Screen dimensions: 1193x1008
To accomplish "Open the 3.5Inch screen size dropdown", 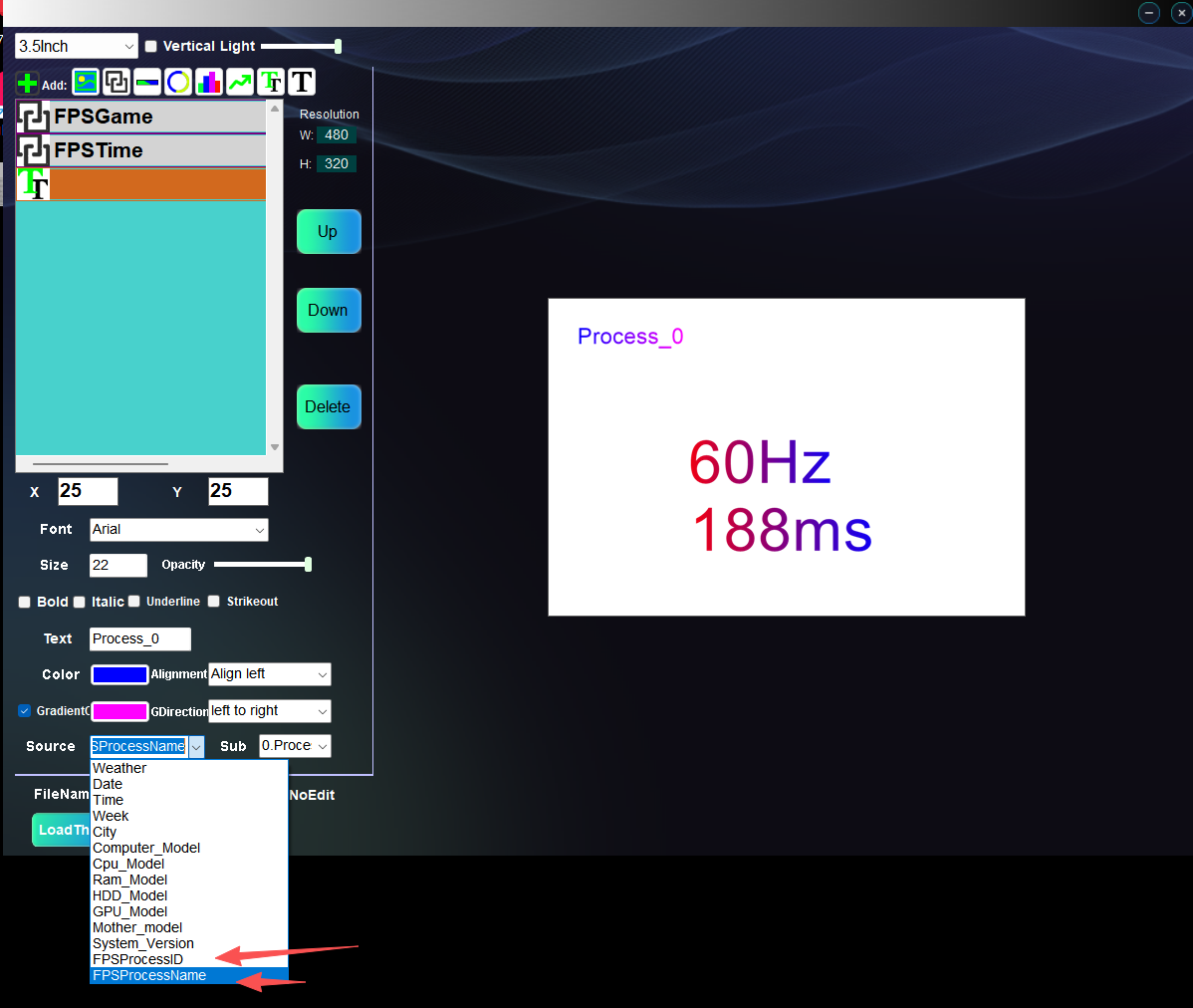I will coord(77,47).
